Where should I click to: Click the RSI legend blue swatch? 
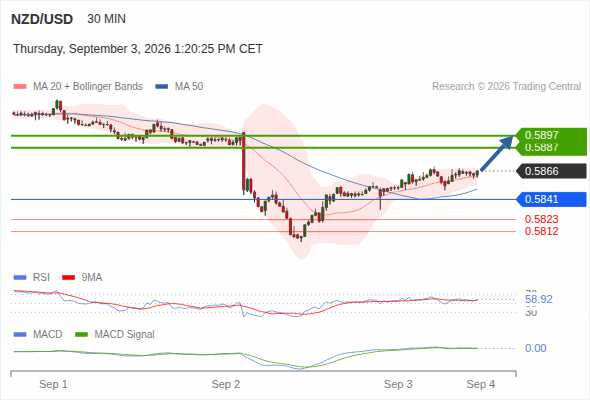20,278
